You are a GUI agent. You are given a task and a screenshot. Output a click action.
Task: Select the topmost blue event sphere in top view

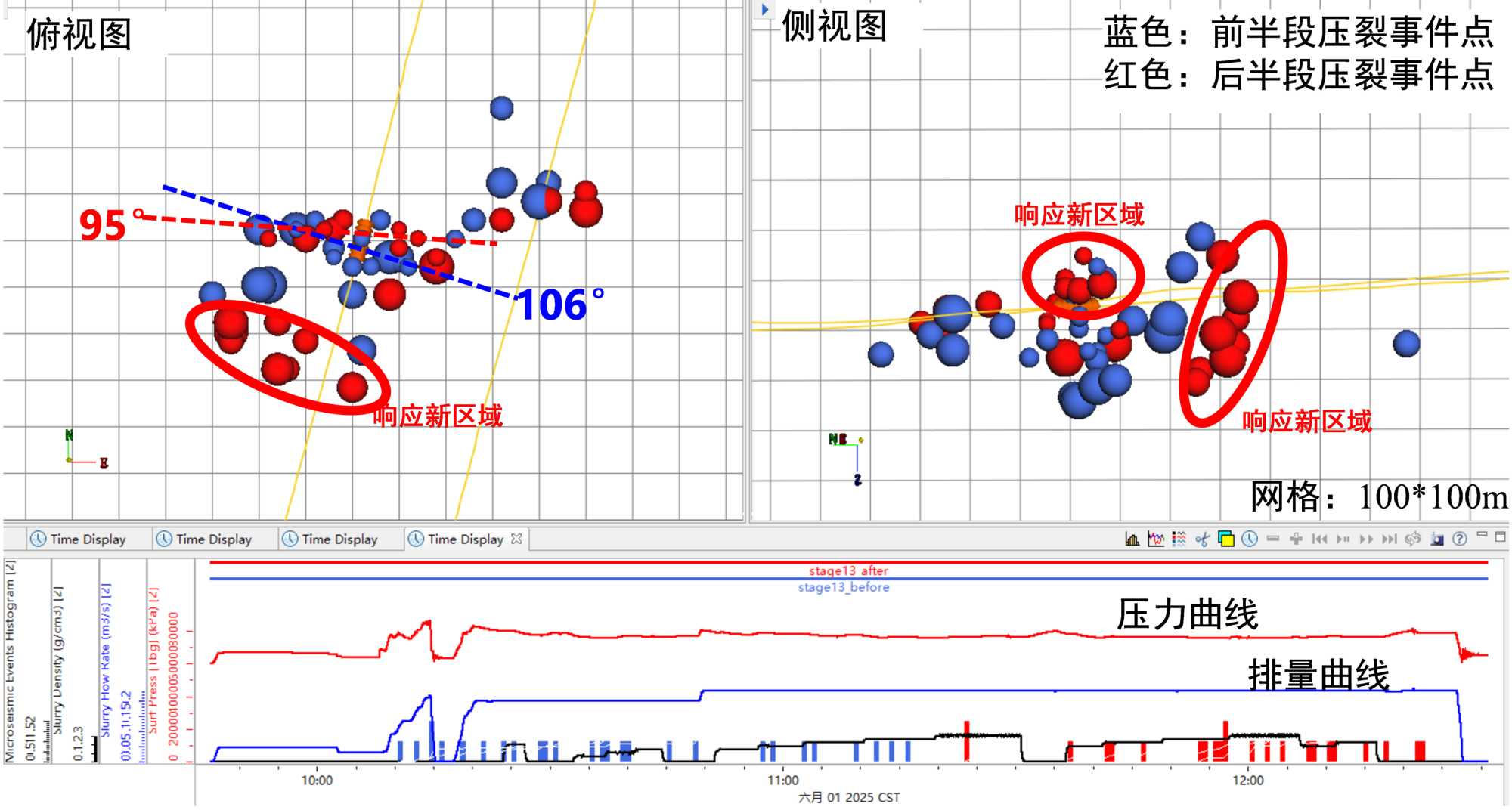[501, 108]
